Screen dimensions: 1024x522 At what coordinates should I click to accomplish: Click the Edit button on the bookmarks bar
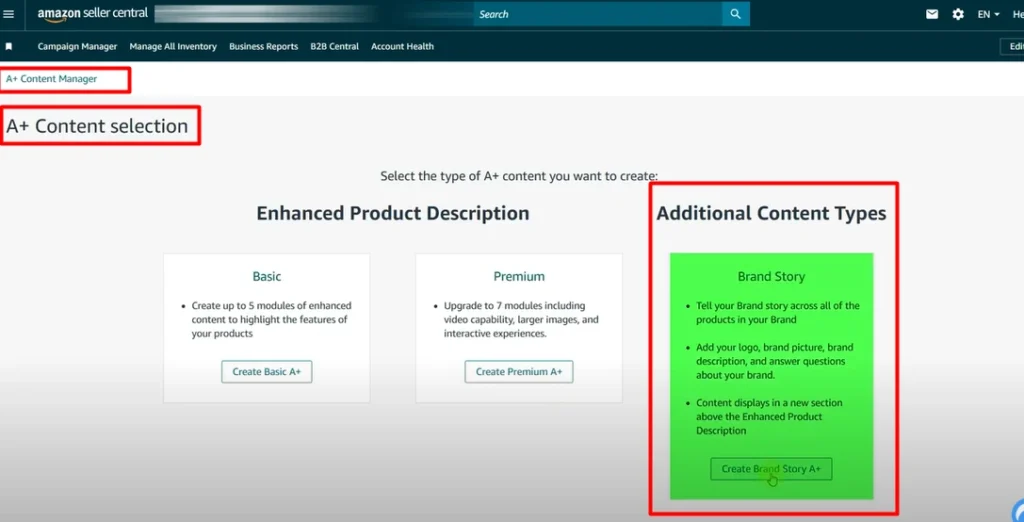click(1014, 46)
